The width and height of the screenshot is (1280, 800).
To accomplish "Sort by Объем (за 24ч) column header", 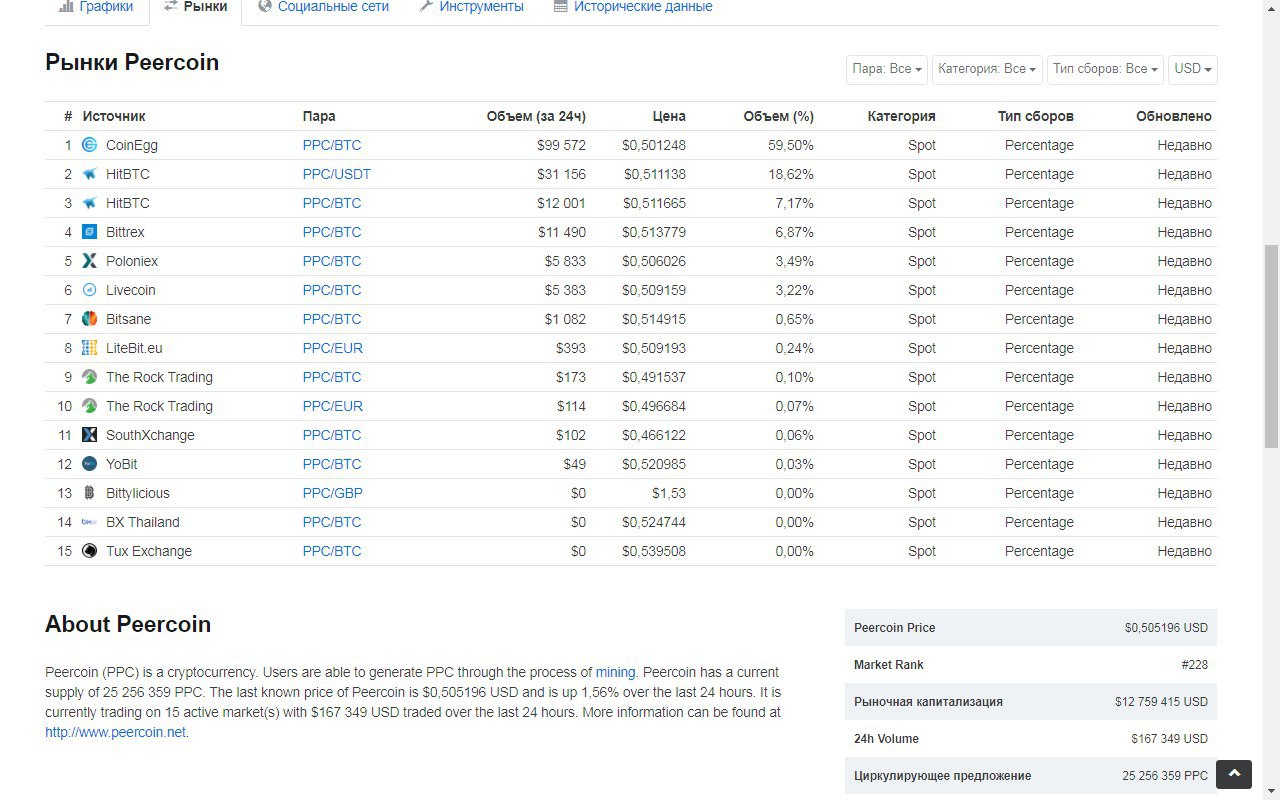I will pos(536,116).
